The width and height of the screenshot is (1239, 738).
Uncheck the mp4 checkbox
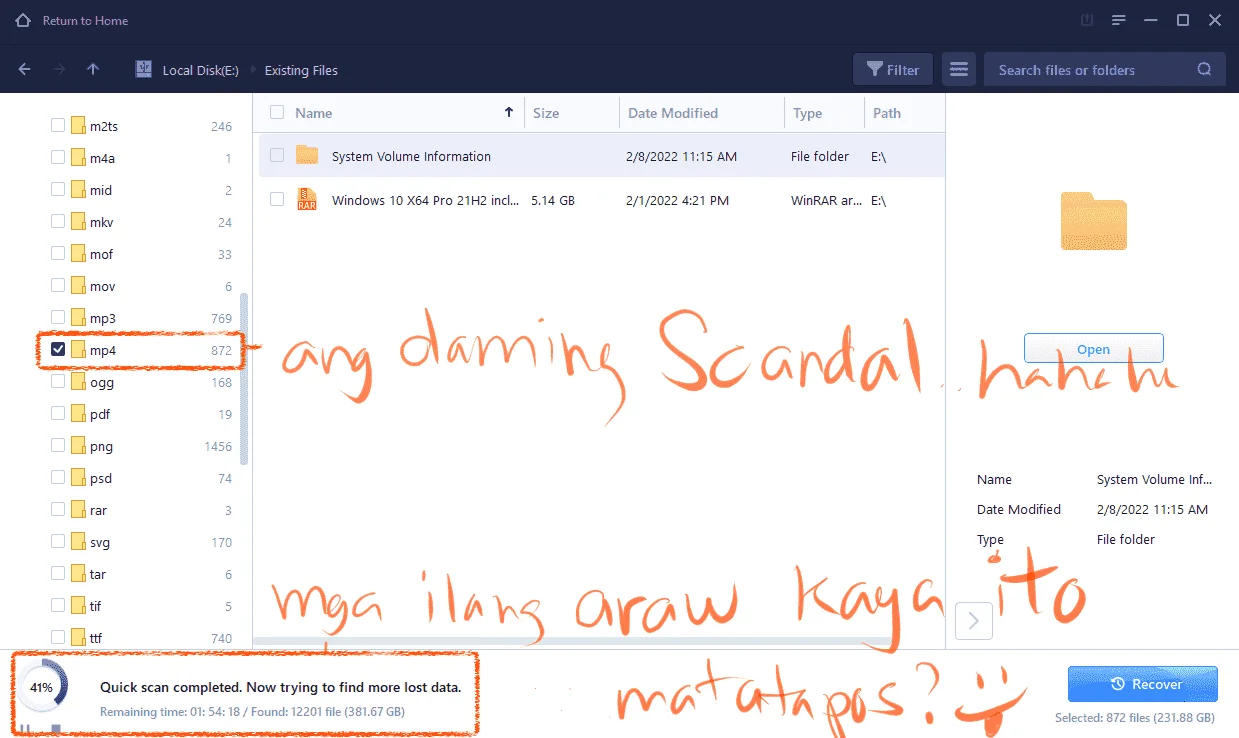coord(58,350)
